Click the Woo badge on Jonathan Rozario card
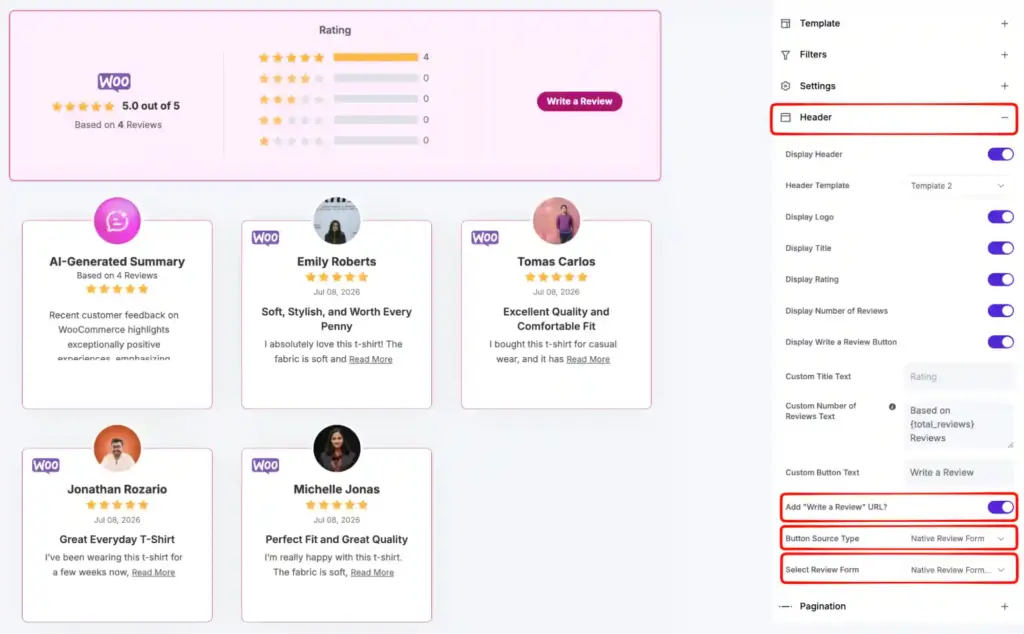This screenshot has height=634, width=1024. pos(46,466)
